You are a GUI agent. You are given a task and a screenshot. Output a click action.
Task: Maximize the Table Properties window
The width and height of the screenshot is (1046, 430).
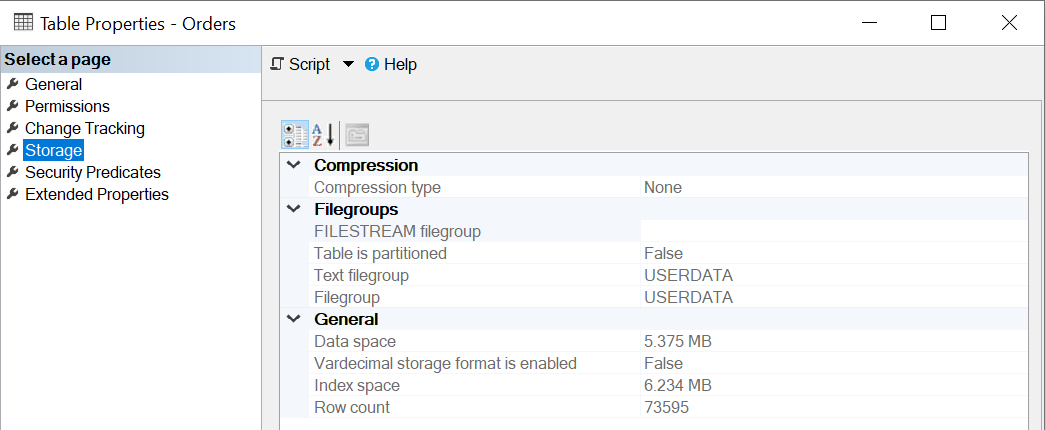tap(939, 23)
